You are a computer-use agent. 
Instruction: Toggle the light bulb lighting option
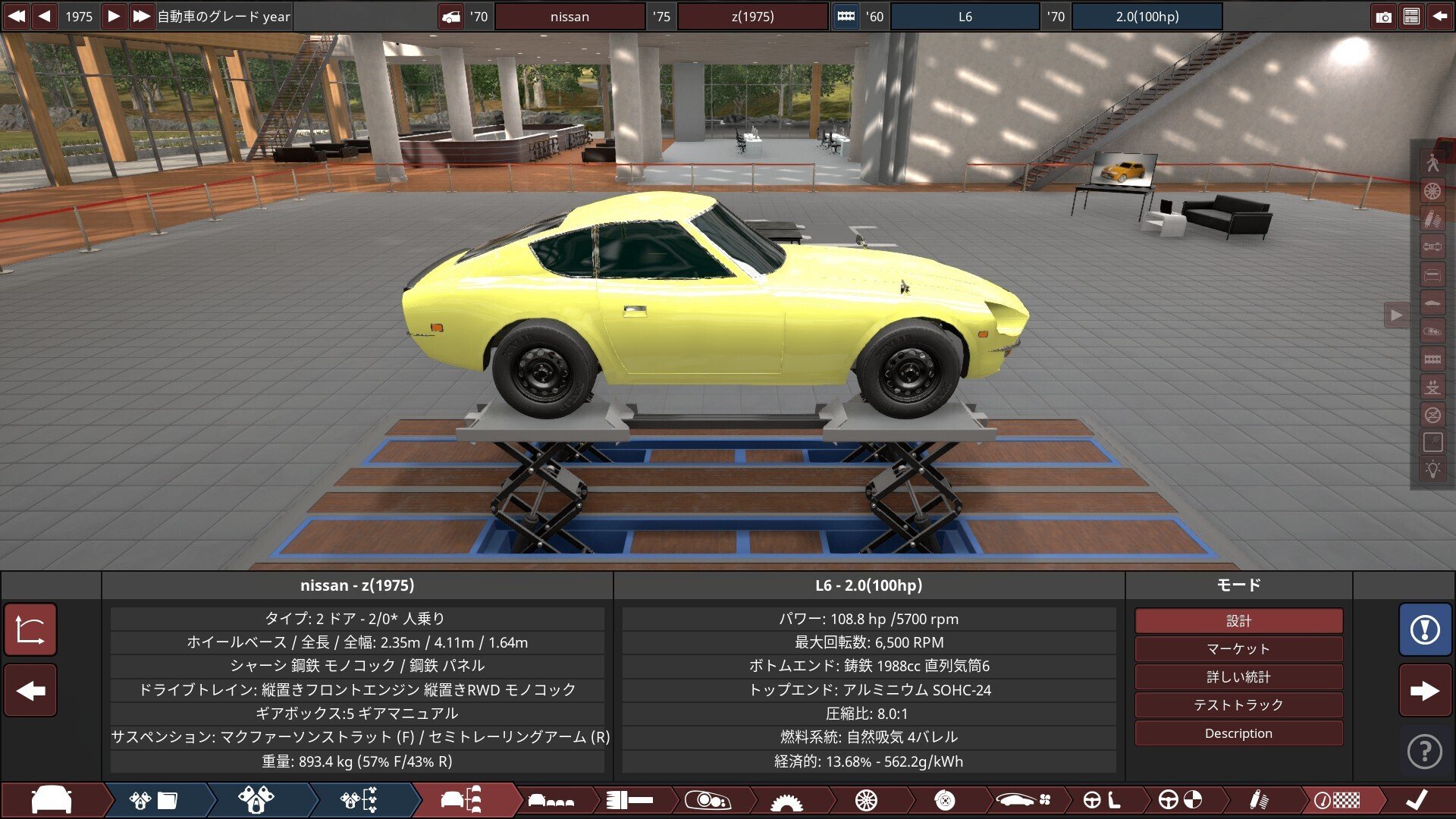click(x=1432, y=470)
